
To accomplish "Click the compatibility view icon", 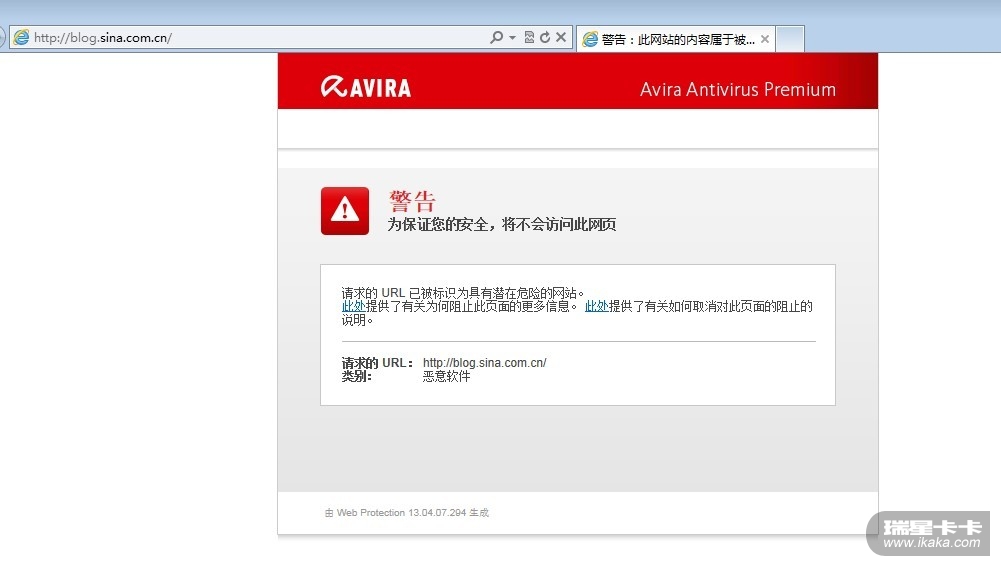I will coord(529,38).
